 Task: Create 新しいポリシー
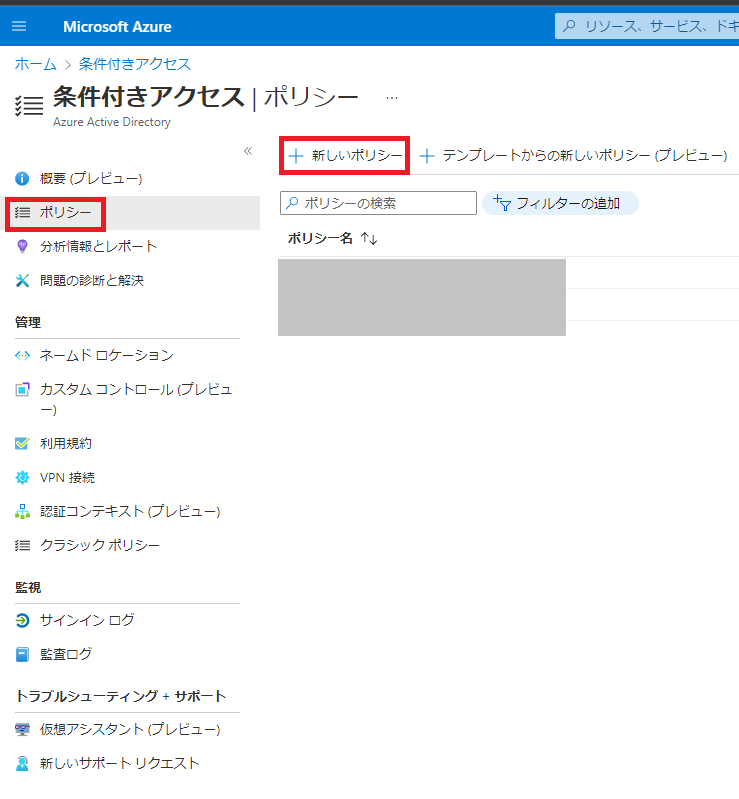pos(345,155)
